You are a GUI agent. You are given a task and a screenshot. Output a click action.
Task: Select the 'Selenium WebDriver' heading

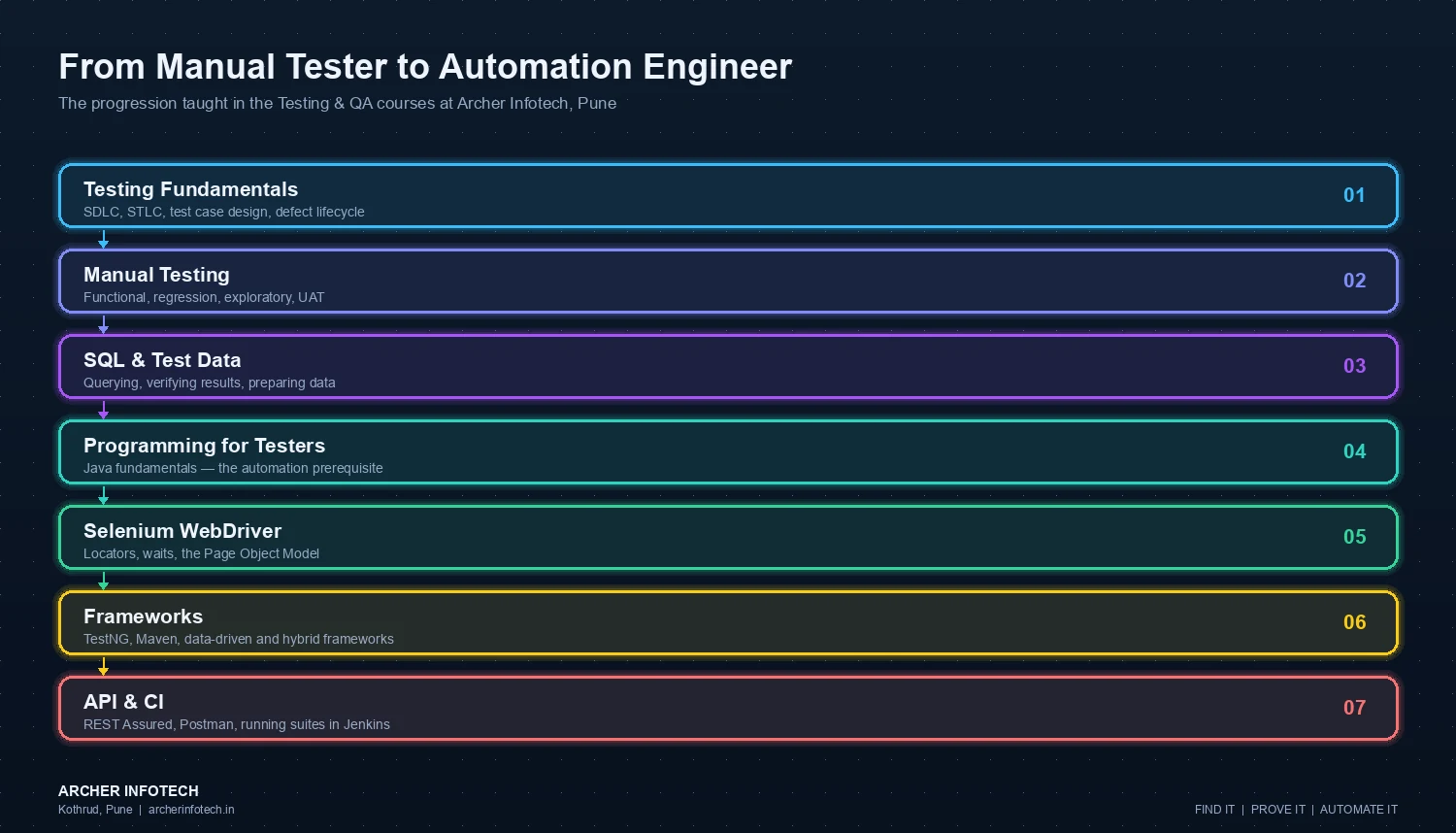click(x=182, y=531)
